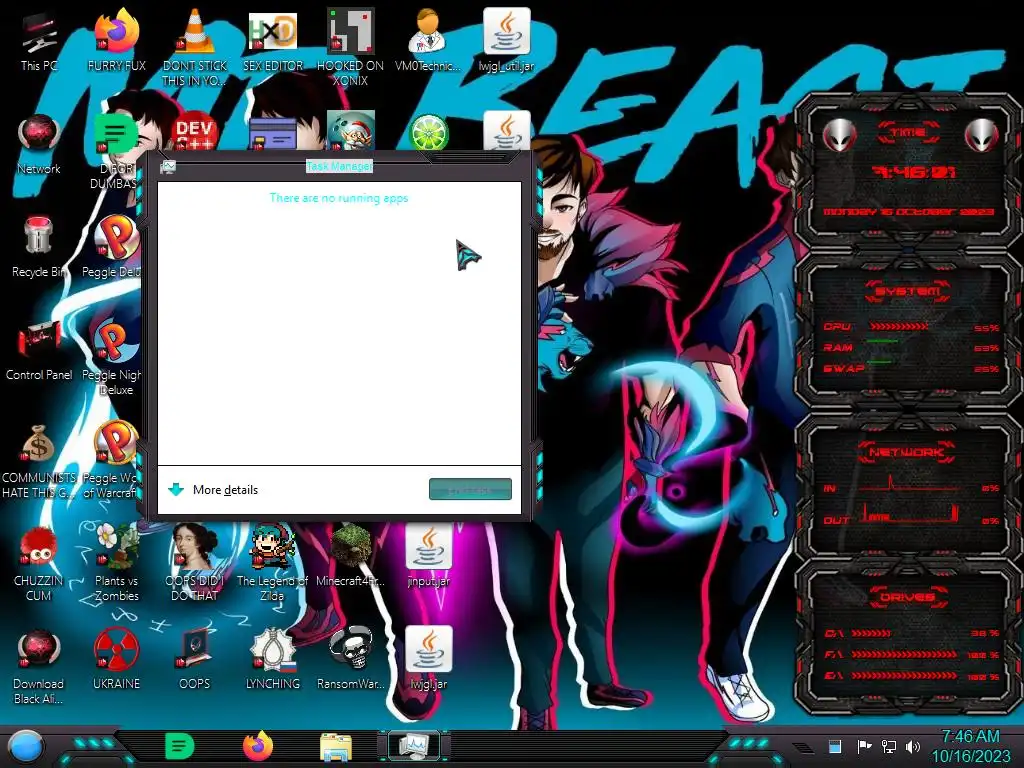Image resolution: width=1024 pixels, height=768 pixels.
Task: Select the DEV C++ shortcut icon
Action: pos(194,131)
